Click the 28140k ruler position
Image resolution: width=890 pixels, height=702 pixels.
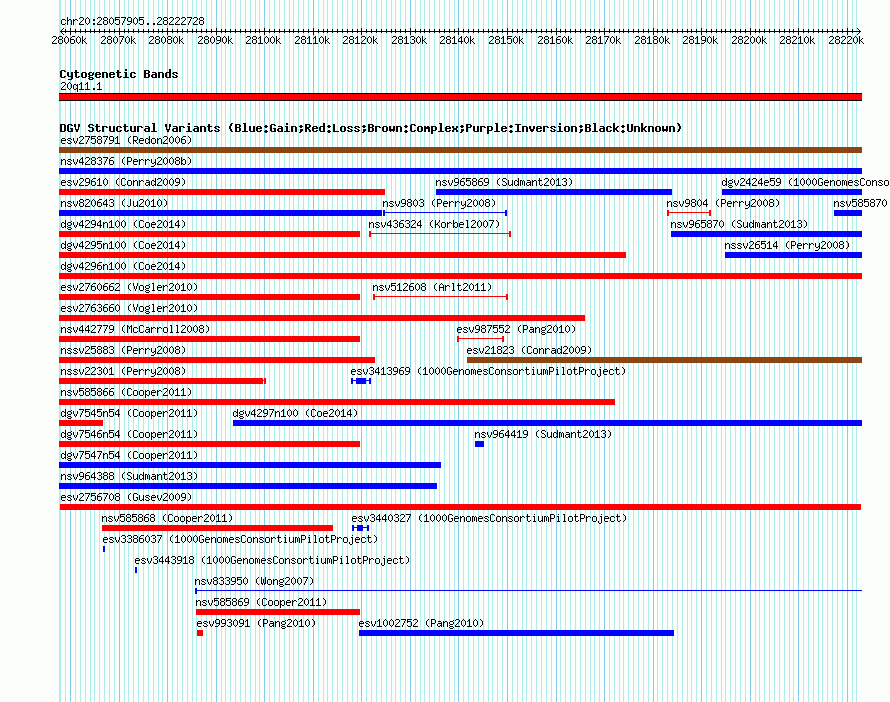point(457,40)
